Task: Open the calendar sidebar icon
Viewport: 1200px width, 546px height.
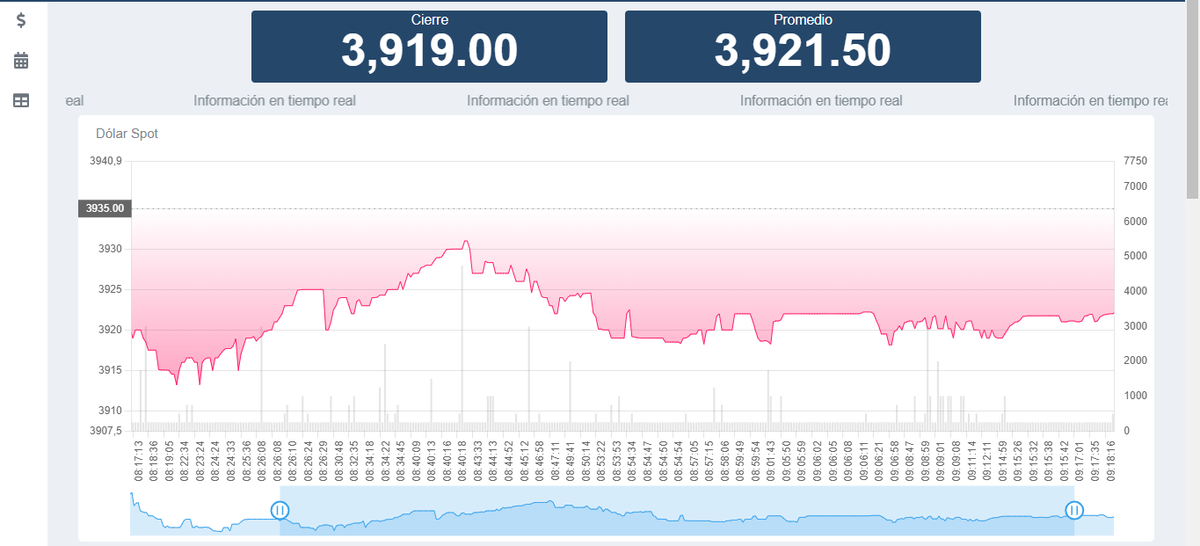Action: coord(21,61)
